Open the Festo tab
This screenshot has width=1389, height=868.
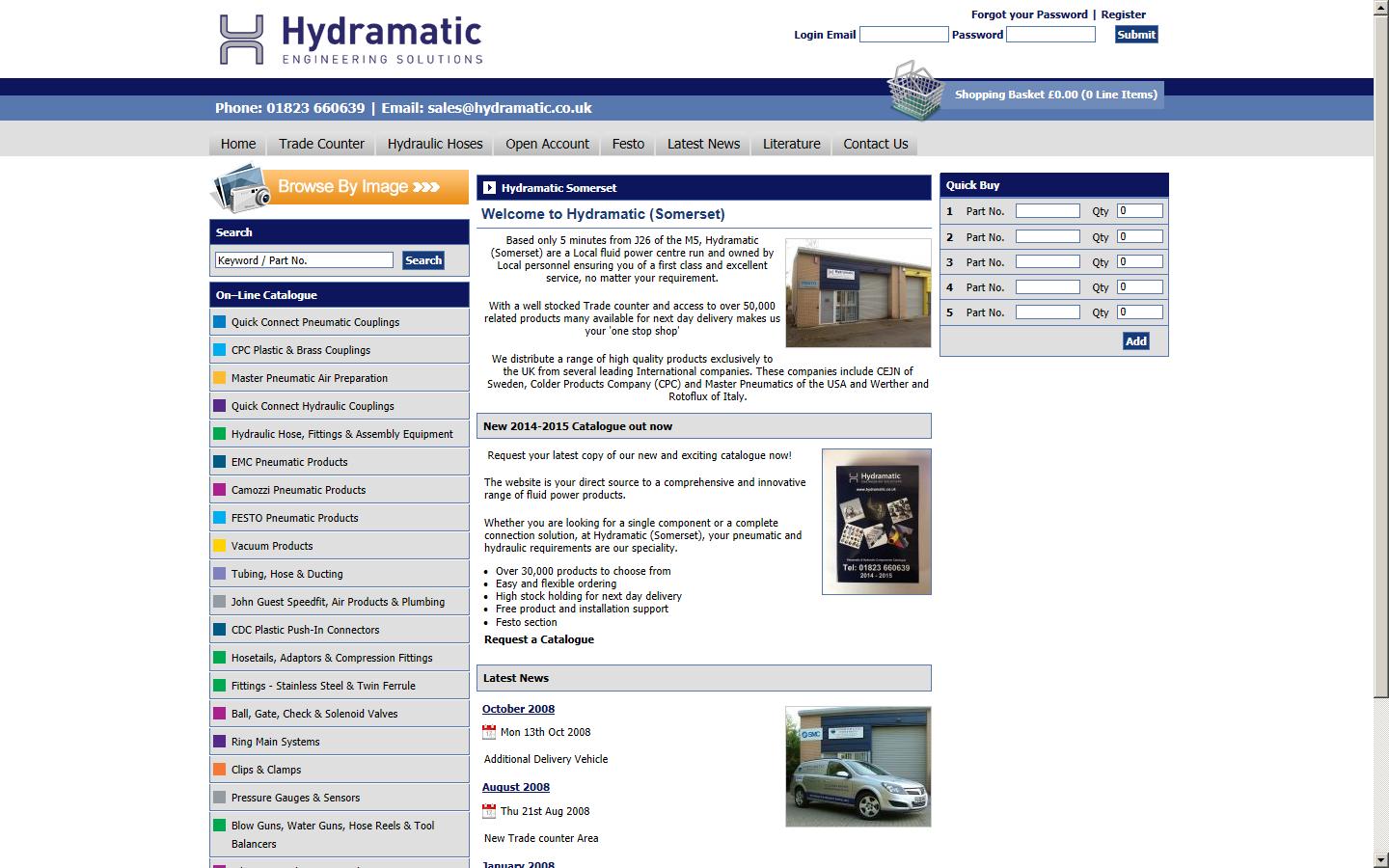(627, 143)
